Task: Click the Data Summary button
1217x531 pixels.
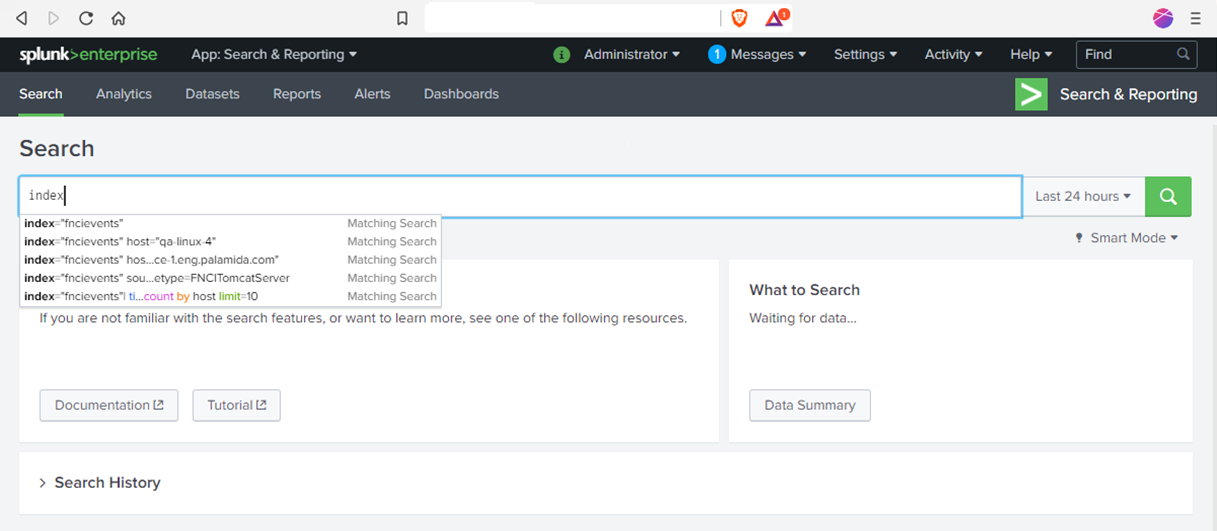Action: (x=809, y=405)
